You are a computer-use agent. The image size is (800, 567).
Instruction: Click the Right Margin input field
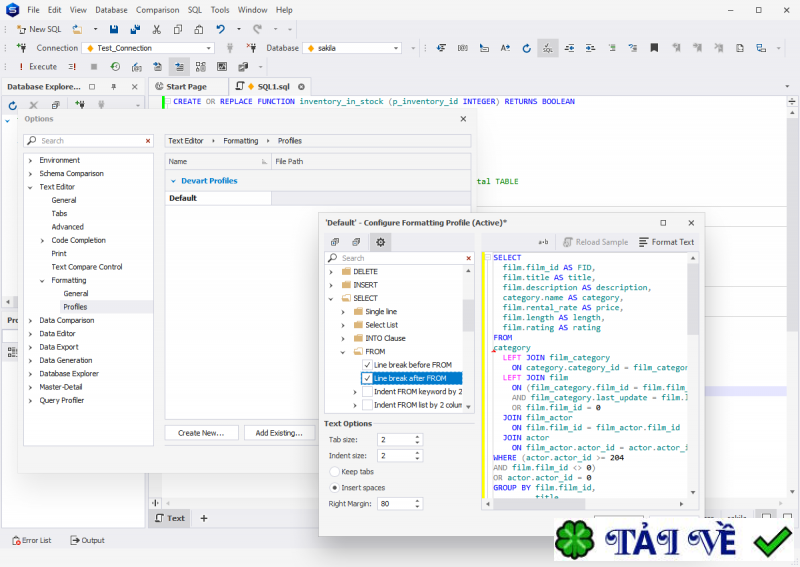tap(394, 504)
